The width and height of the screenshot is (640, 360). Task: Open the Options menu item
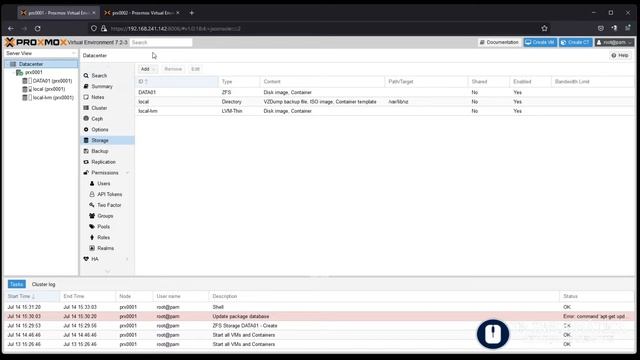[x=100, y=129]
